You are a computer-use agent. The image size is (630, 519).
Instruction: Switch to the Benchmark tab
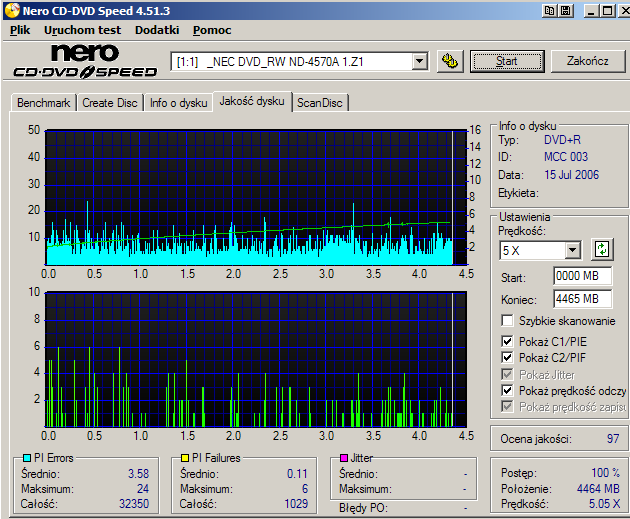(x=44, y=103)
